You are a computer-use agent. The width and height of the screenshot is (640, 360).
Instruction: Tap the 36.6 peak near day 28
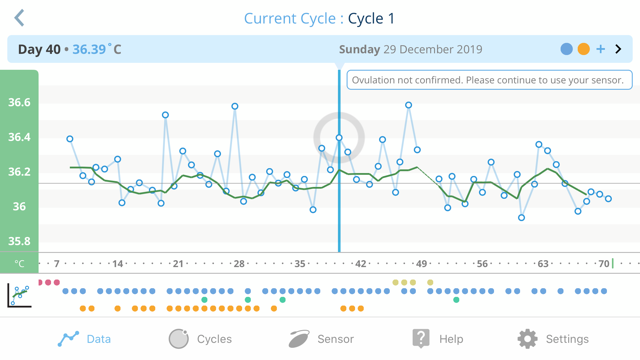pos(235,106)
